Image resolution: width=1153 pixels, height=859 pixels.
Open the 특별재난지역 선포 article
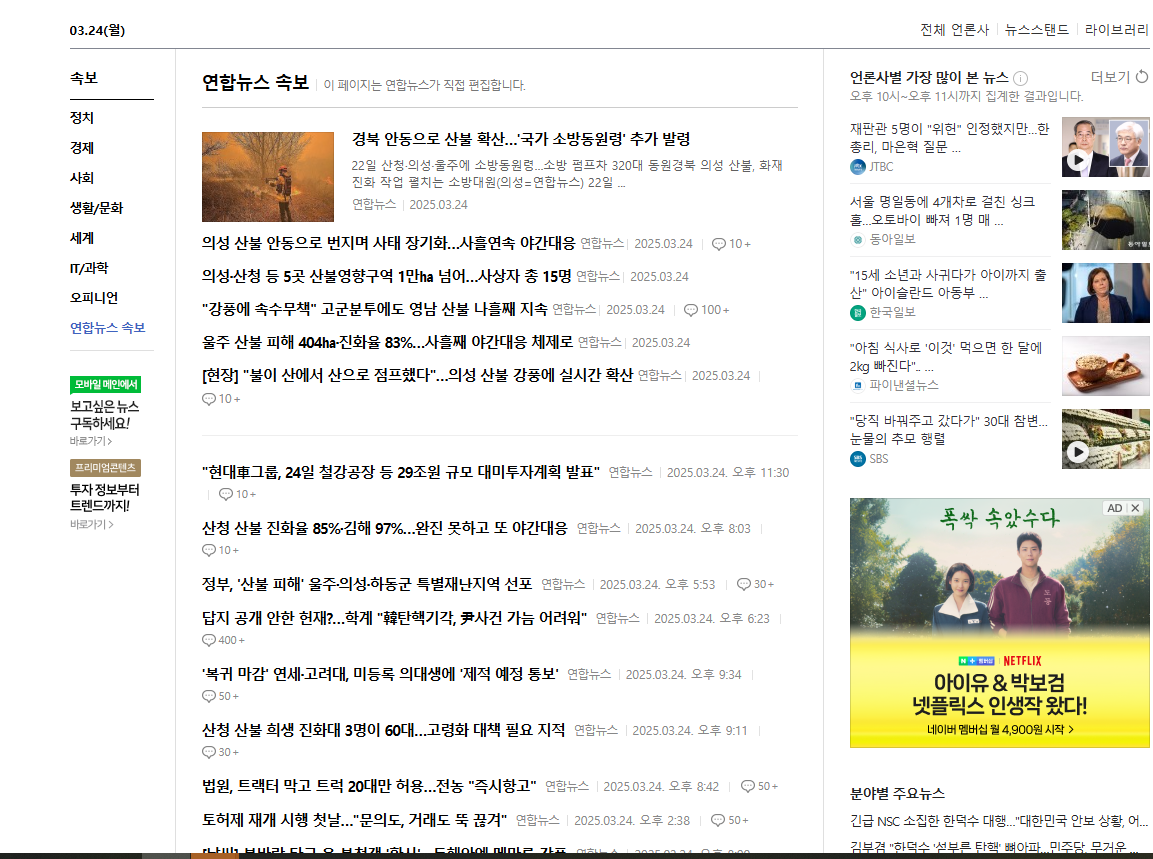point(367,584)
